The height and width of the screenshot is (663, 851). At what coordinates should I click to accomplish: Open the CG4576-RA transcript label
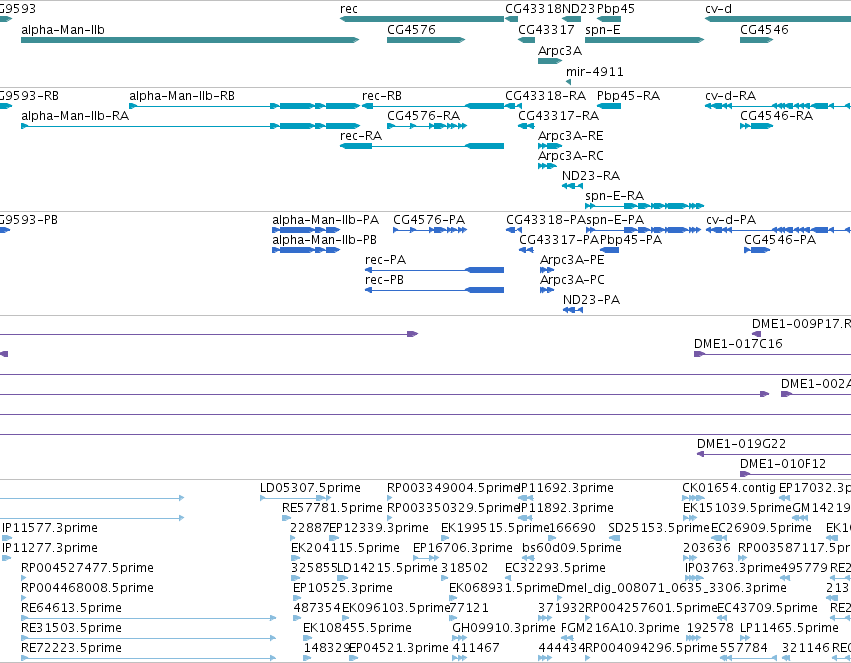point(423,116)
